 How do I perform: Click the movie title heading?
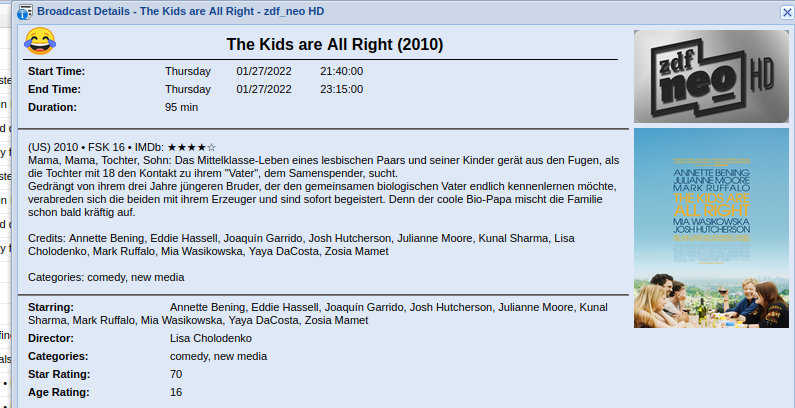tap(335, 45)
